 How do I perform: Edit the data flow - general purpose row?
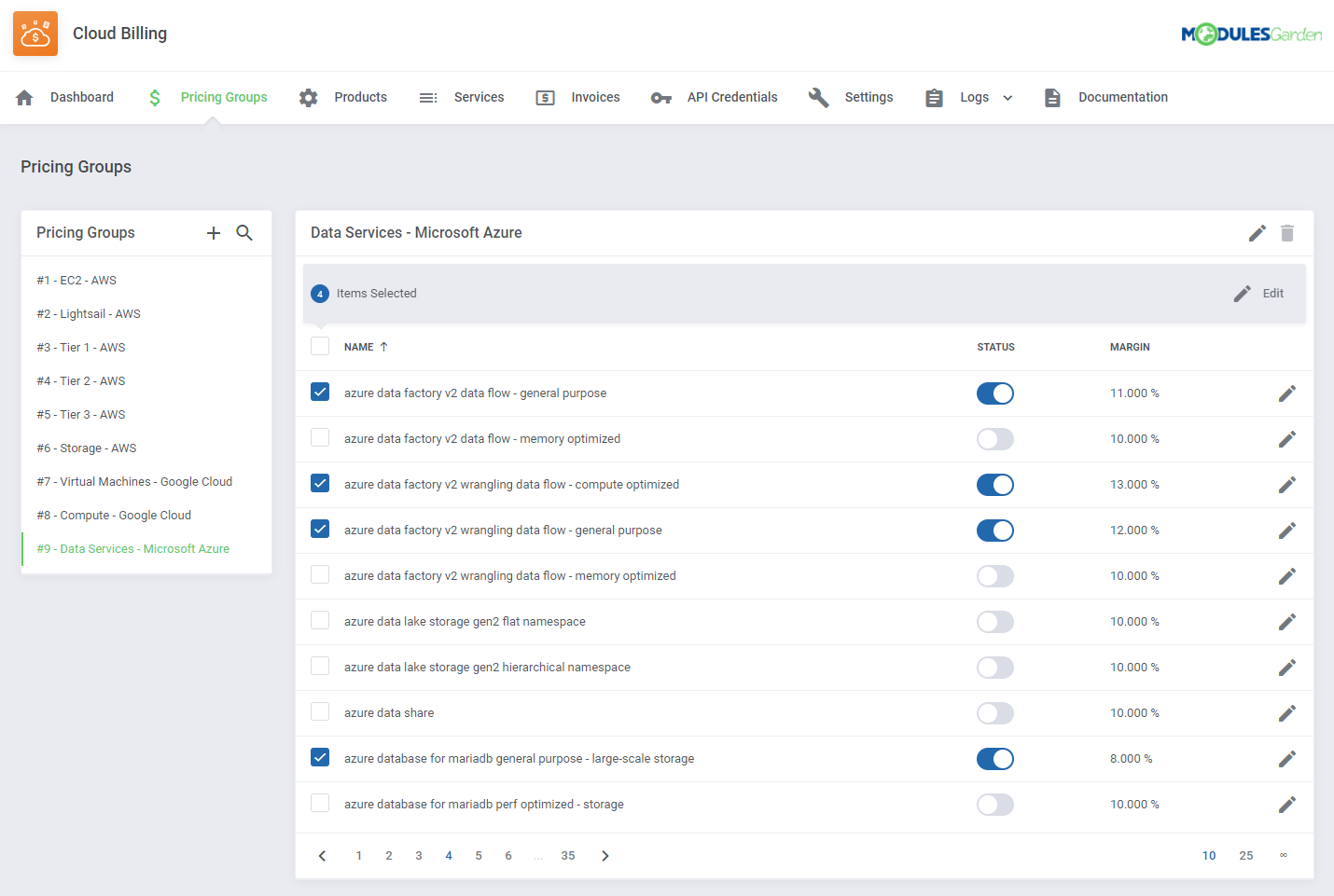[x=1287, y=393]
